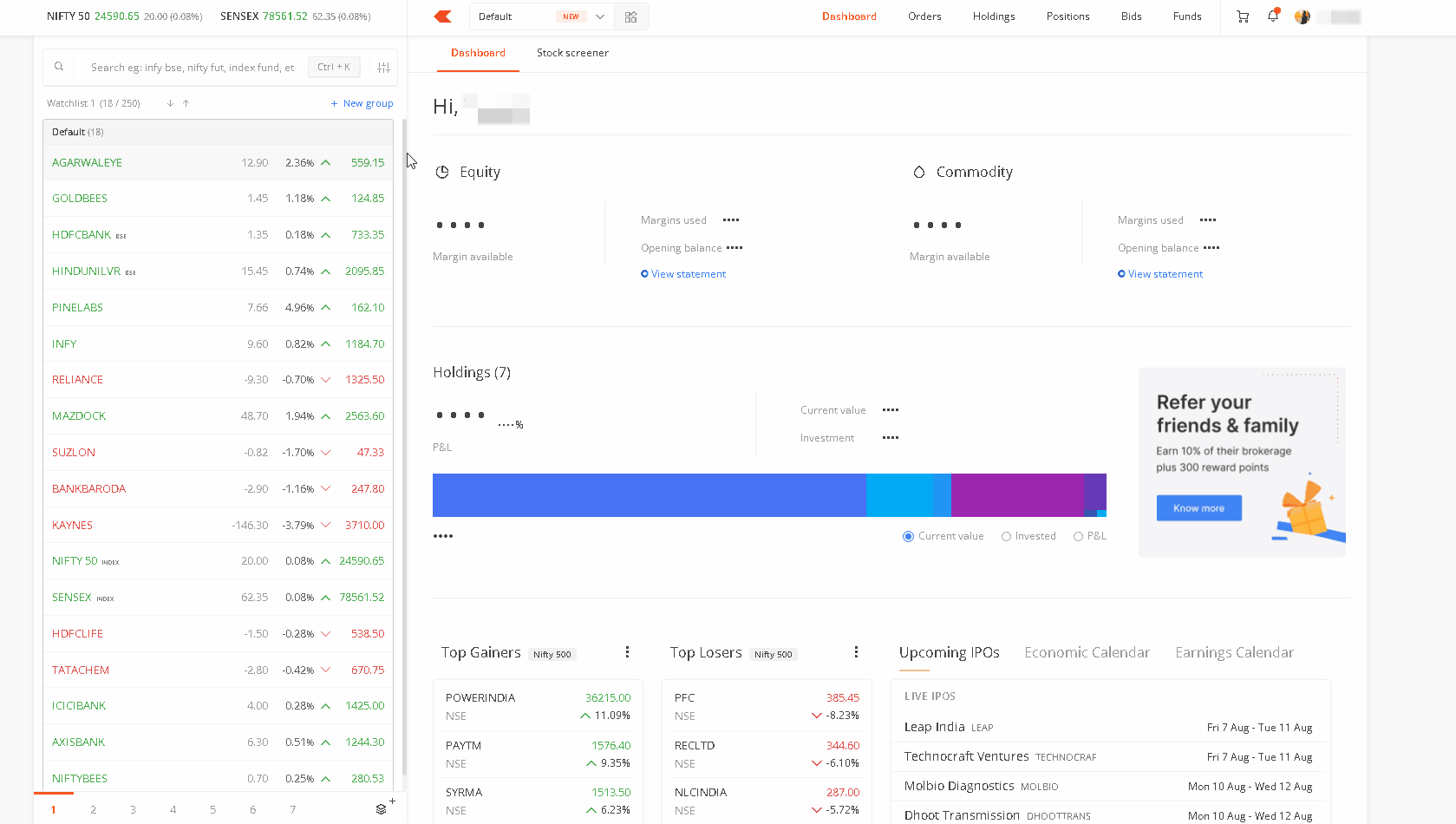Screen dimensions: 1456x824
Task: Click the purple holdings bar segment
Action: [x=1017, y=495]
